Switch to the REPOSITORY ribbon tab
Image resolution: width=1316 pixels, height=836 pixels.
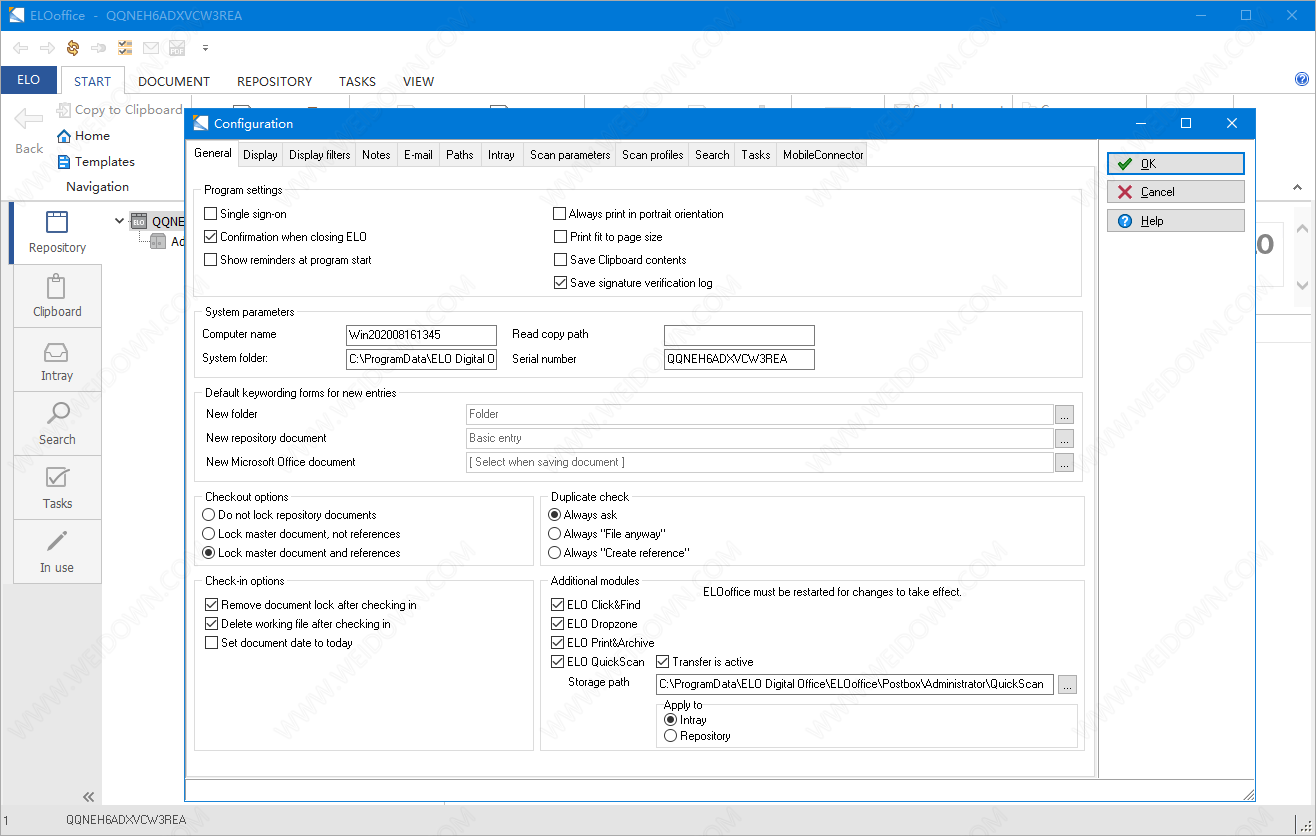[x=274, y=82]
